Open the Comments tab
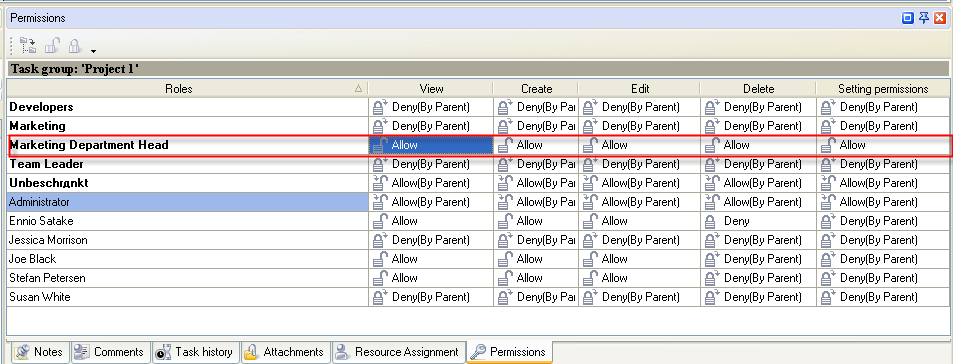Viewport: 953px width, 364px height. [x=111, y=352]
